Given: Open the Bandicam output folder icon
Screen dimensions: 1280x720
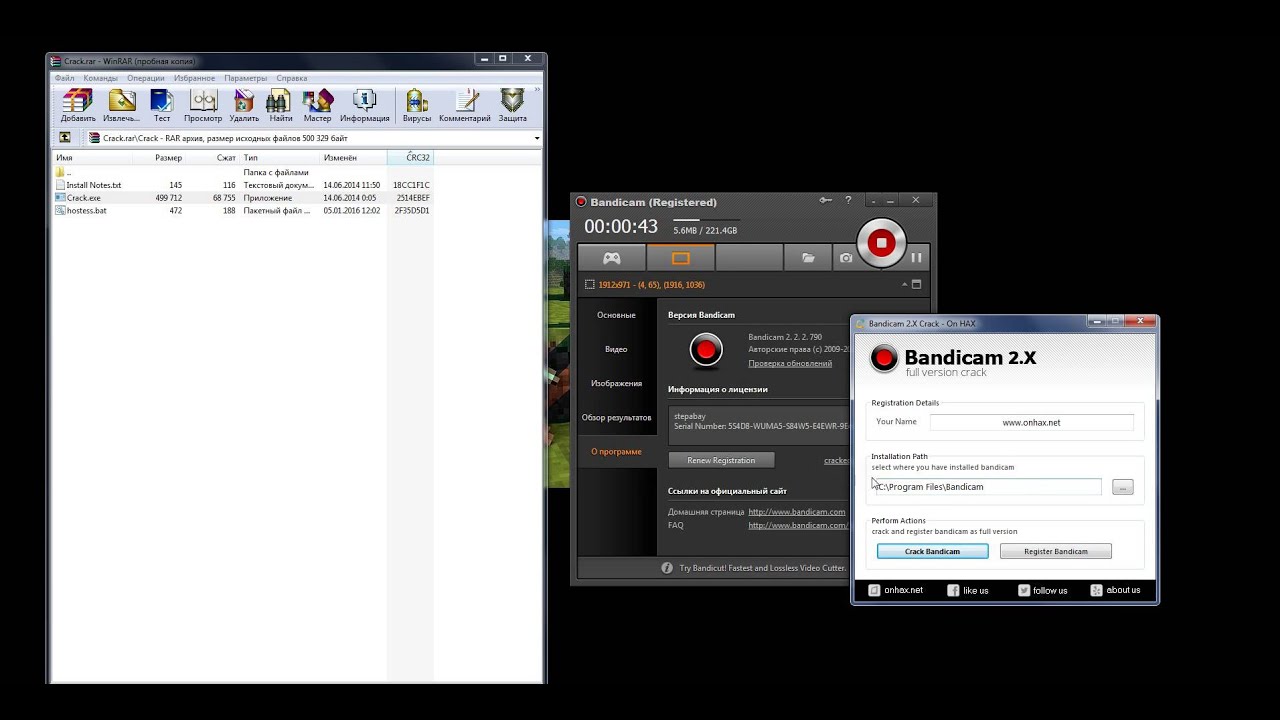Looking at the screenshot, I should [808, 258].
